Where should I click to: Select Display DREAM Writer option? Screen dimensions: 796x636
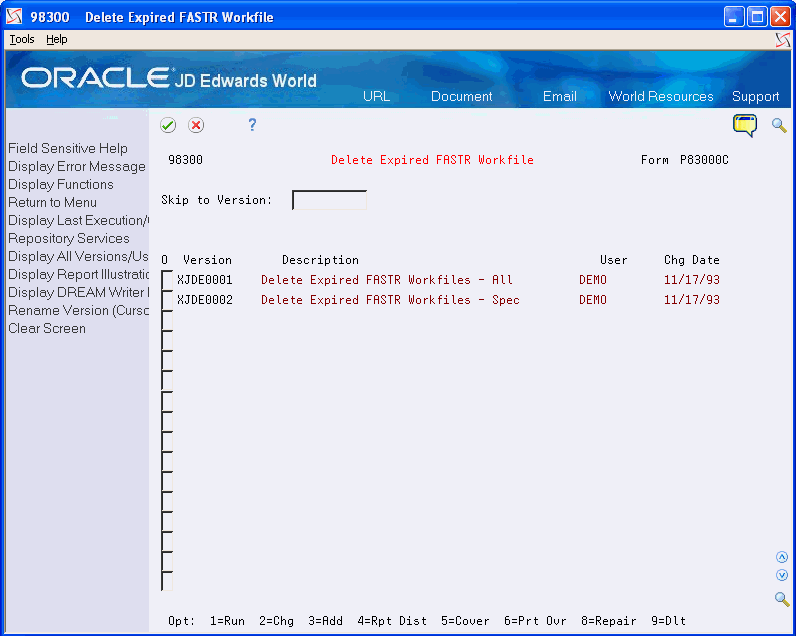(x=78, y=292)
